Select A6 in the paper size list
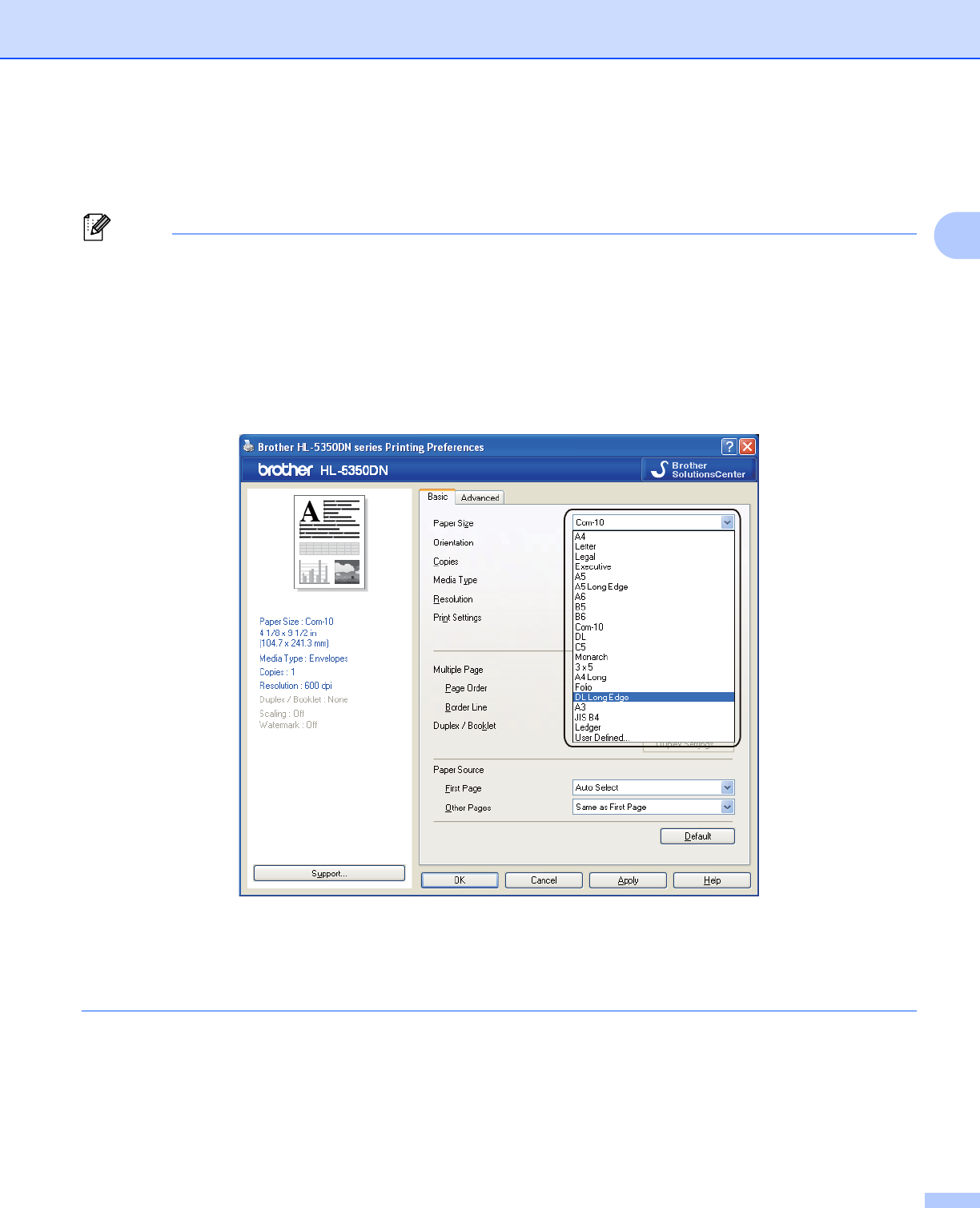The width and height of the screenshot is (980, 1208). (x=653, y=597)
